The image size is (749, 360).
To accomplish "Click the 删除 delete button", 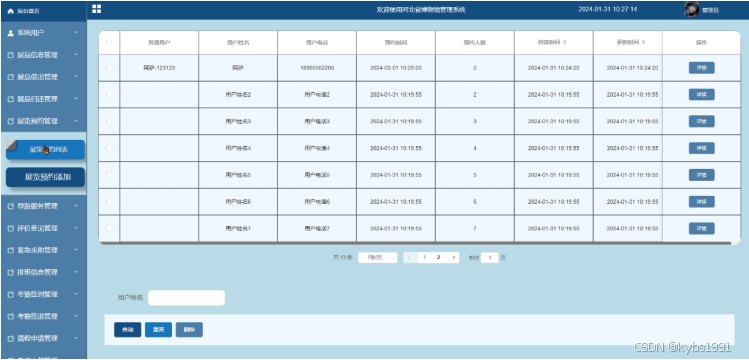I will pyautogui.click(x=189, y=329).
